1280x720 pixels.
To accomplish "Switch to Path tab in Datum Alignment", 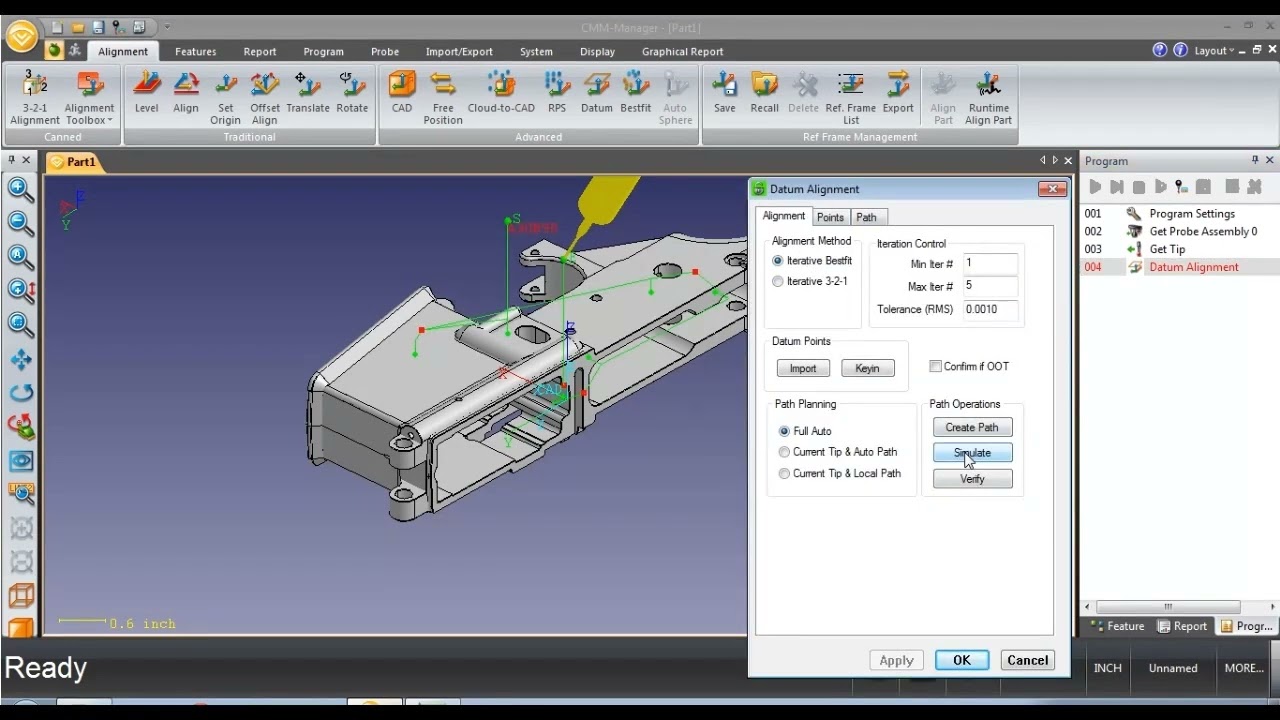I will click(867, 217).
